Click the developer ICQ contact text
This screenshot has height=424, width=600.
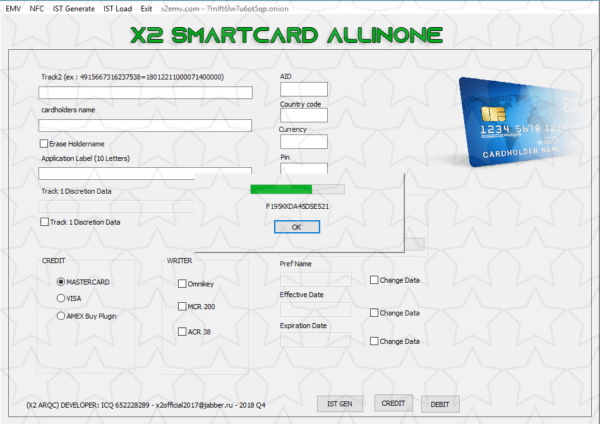click(x=145, y=405)
